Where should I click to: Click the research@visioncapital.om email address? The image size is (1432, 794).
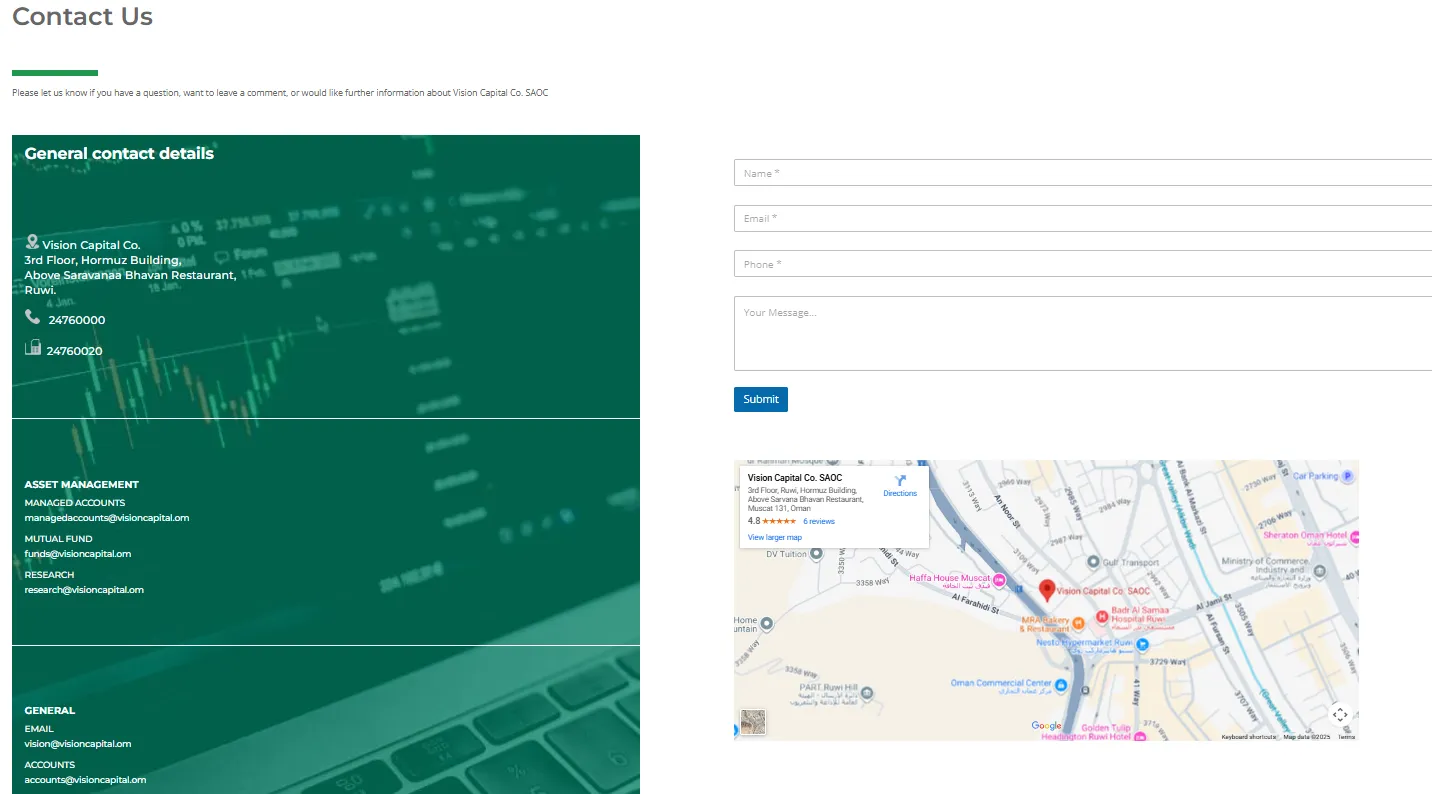click(x=84, y=590)
